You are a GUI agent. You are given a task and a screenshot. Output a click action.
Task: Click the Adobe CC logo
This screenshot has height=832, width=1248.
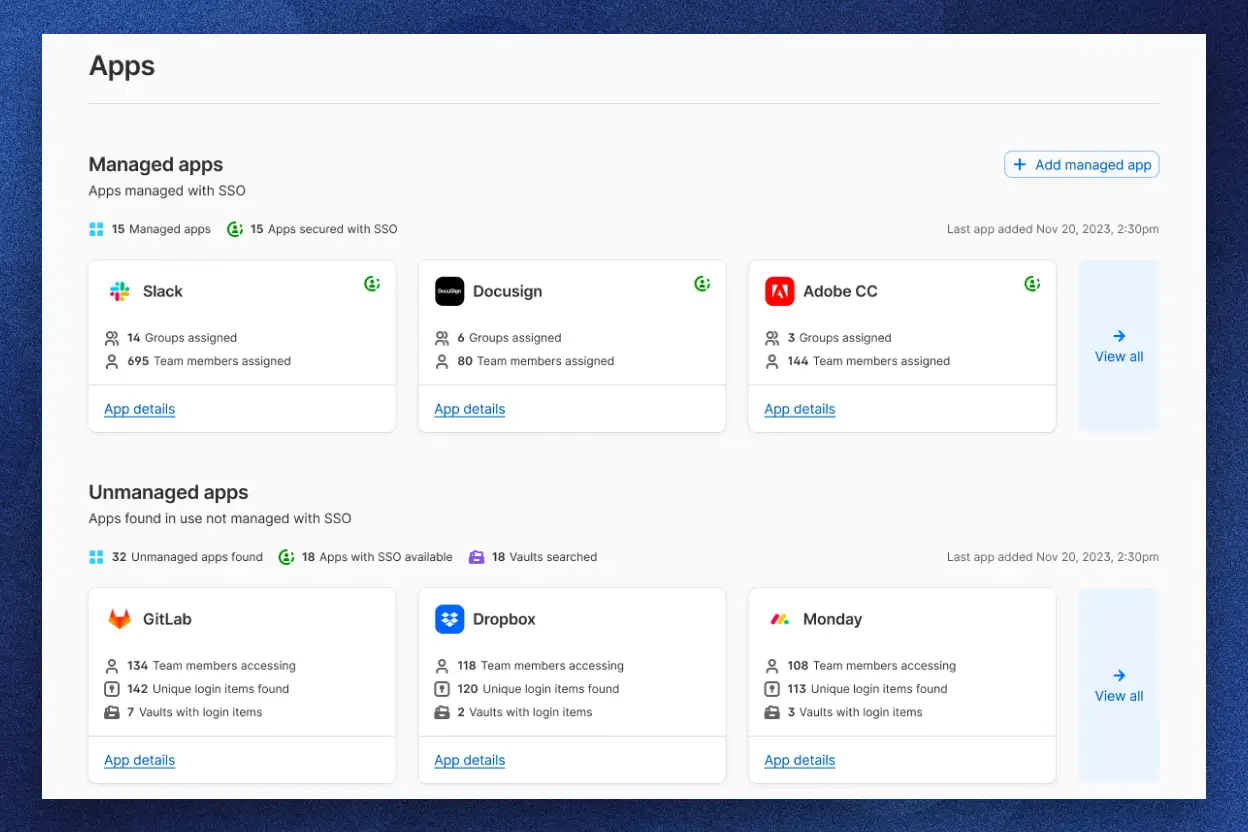(779, 291)
